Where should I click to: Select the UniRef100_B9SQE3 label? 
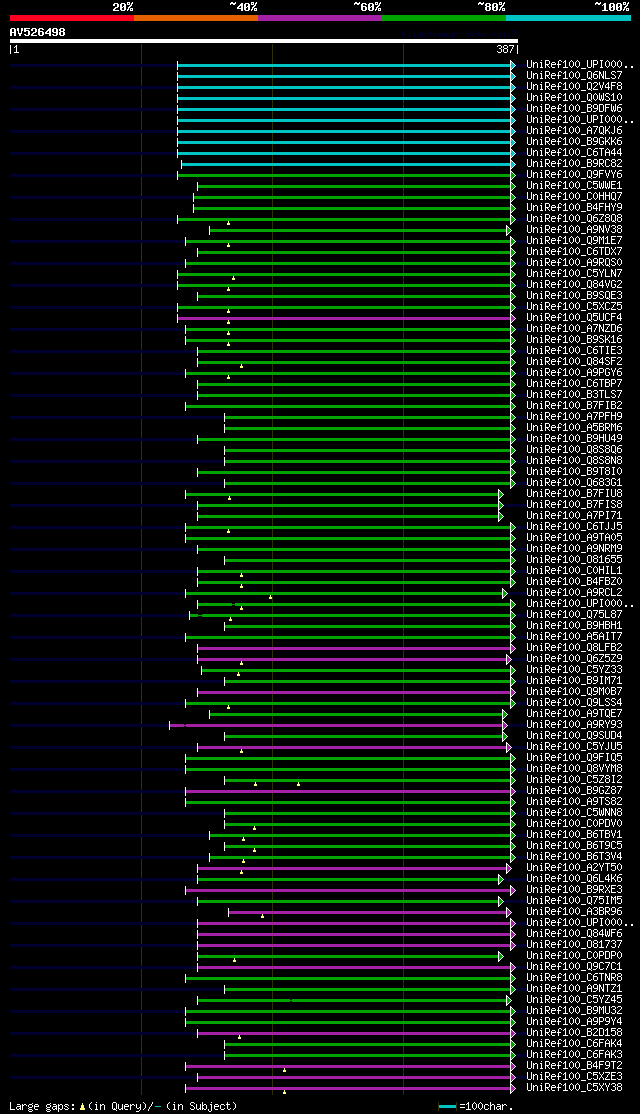575,296
